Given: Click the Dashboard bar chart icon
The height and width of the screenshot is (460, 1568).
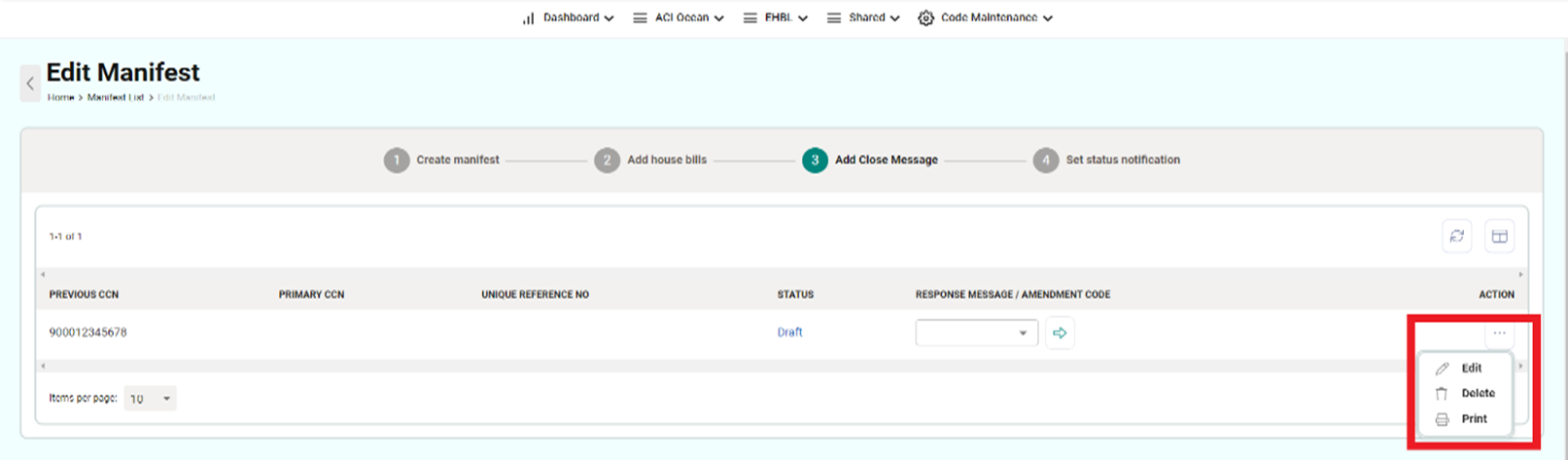Looking at the screenshot, I should click(x=528, y=18).
